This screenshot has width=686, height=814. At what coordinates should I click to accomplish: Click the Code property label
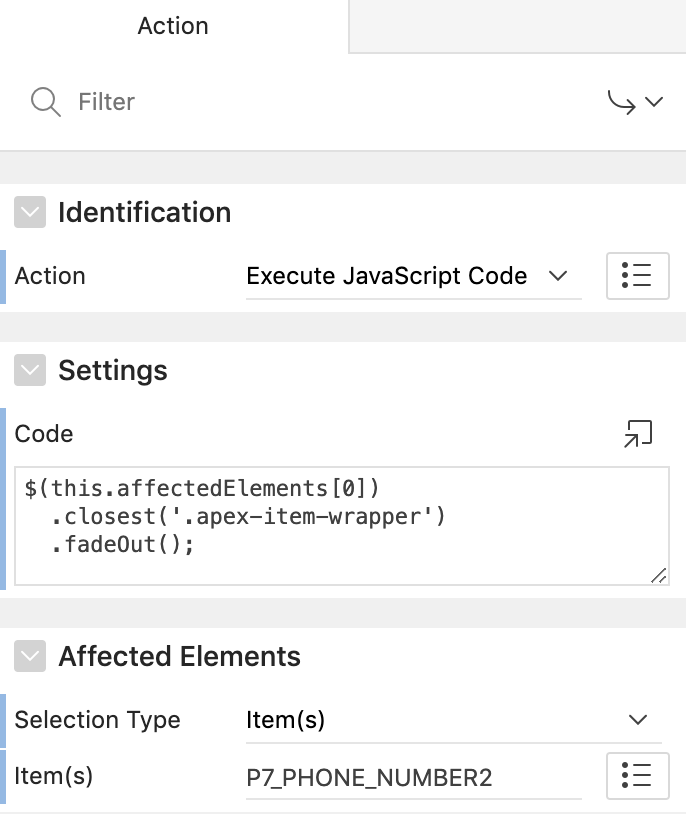click(44, 434)
